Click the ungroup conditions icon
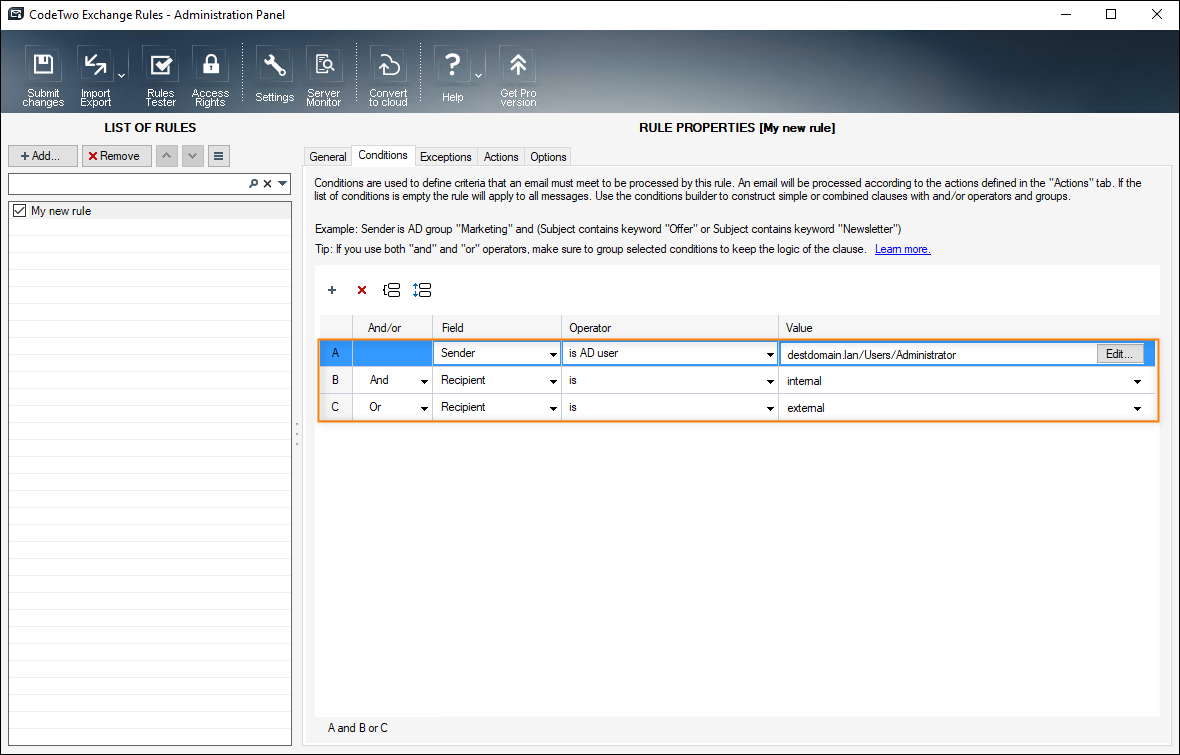Image resolution: width=1180 pixels, height=755 pixels. tap(422, 290)
